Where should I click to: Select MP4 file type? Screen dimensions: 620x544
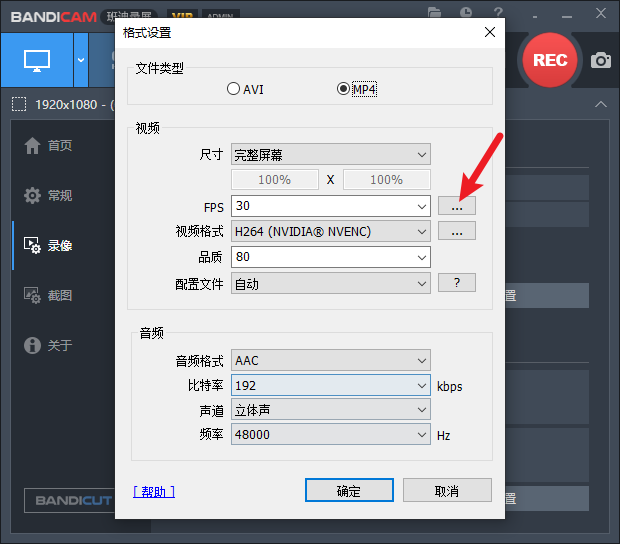click(357, 89)
